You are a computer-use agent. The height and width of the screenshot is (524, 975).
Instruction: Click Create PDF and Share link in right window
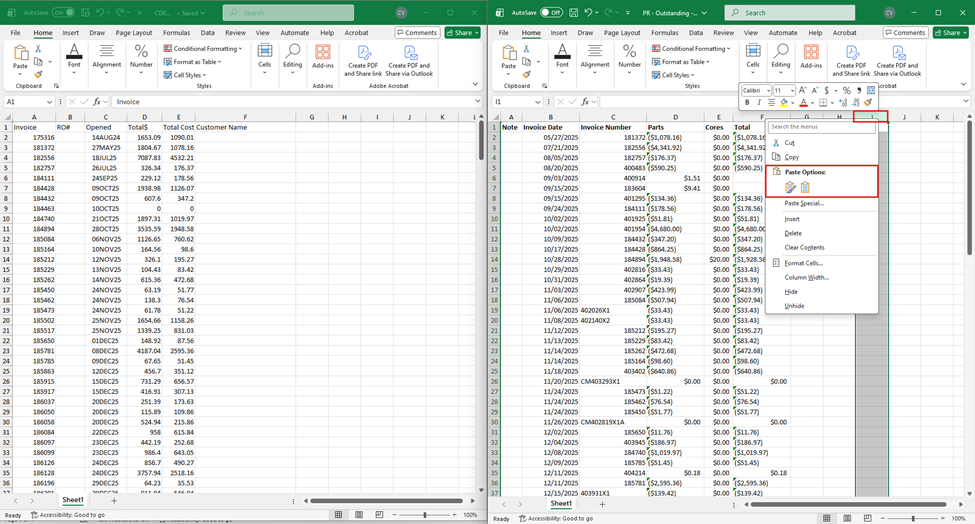pos(851,60)
